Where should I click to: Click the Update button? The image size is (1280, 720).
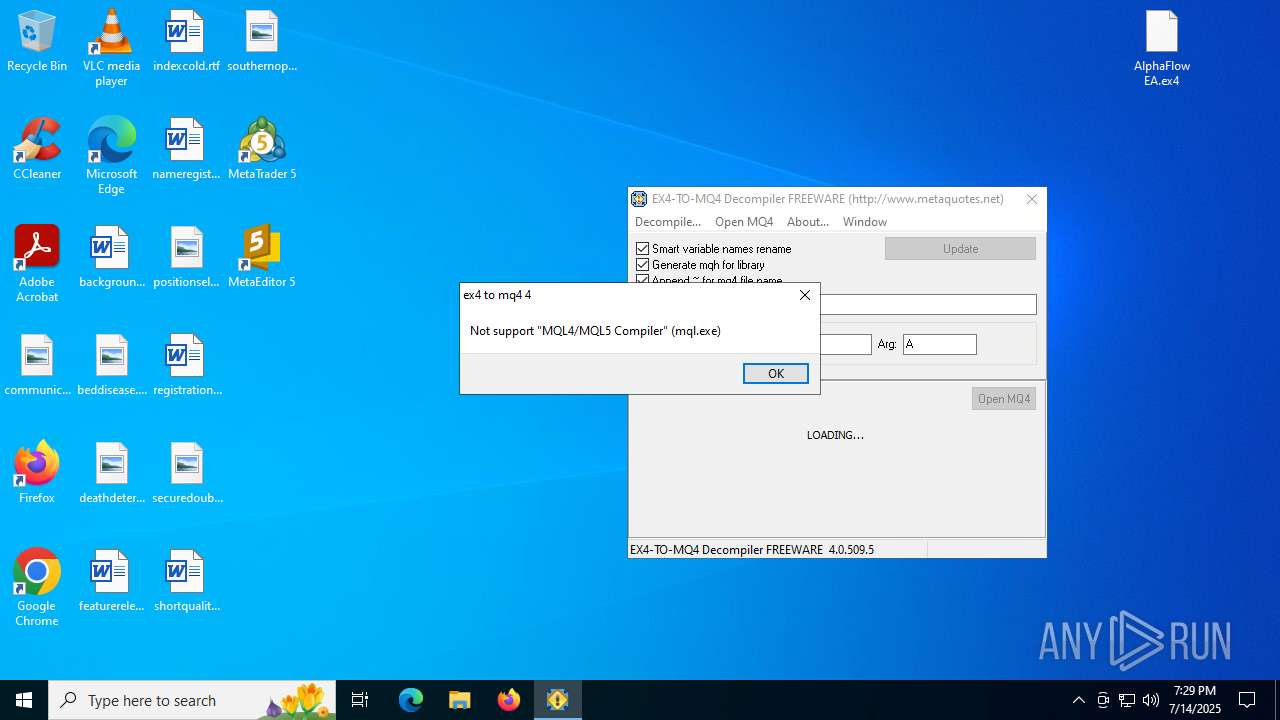click(x=960, y=248)
